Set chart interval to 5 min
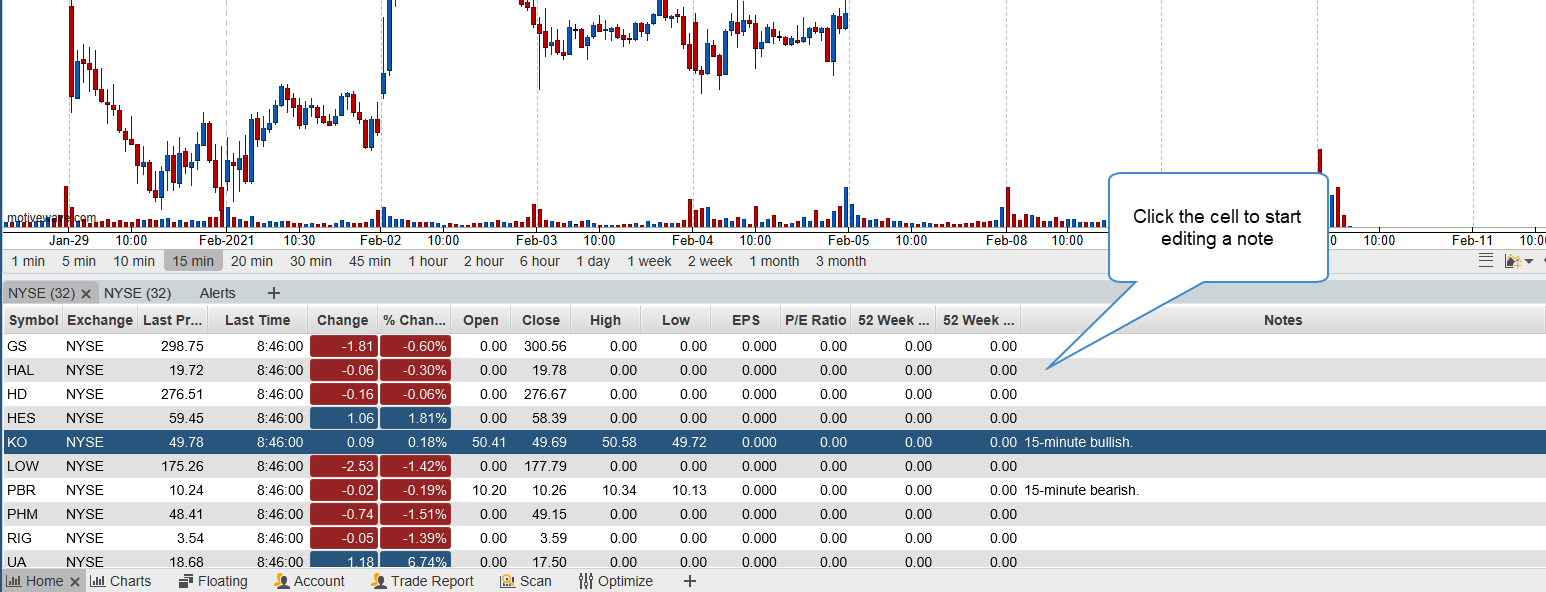Image resolution: width=1546 pixels, height=592 pixels. pos(79,261)
